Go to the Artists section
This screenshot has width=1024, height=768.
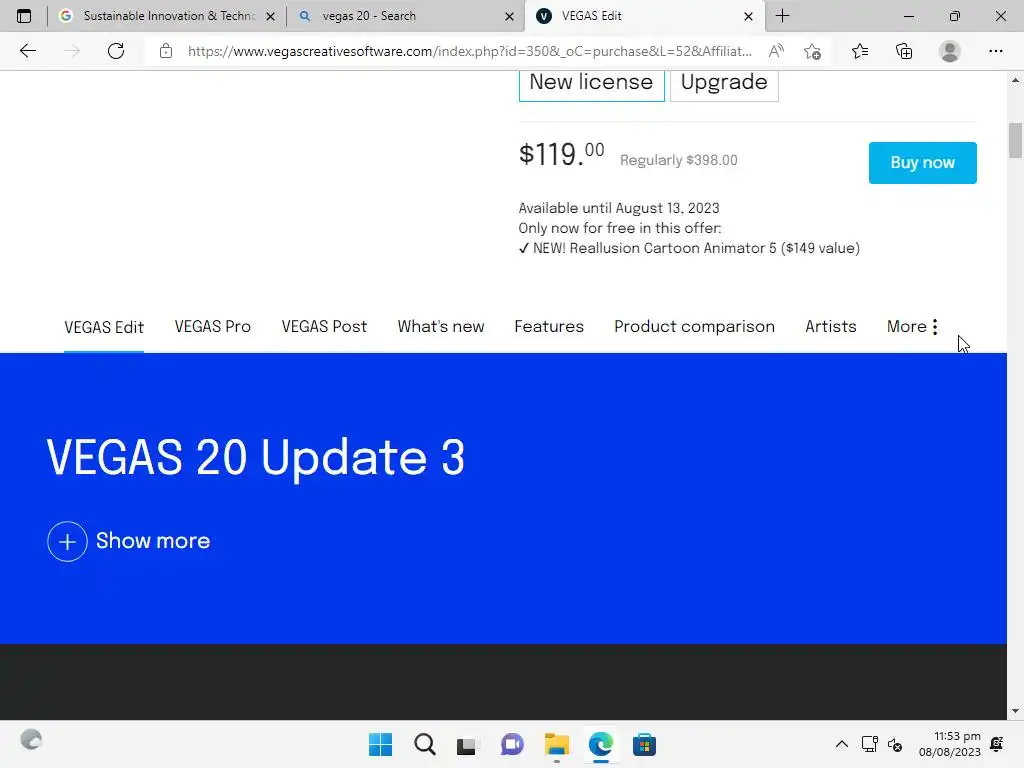830,327
